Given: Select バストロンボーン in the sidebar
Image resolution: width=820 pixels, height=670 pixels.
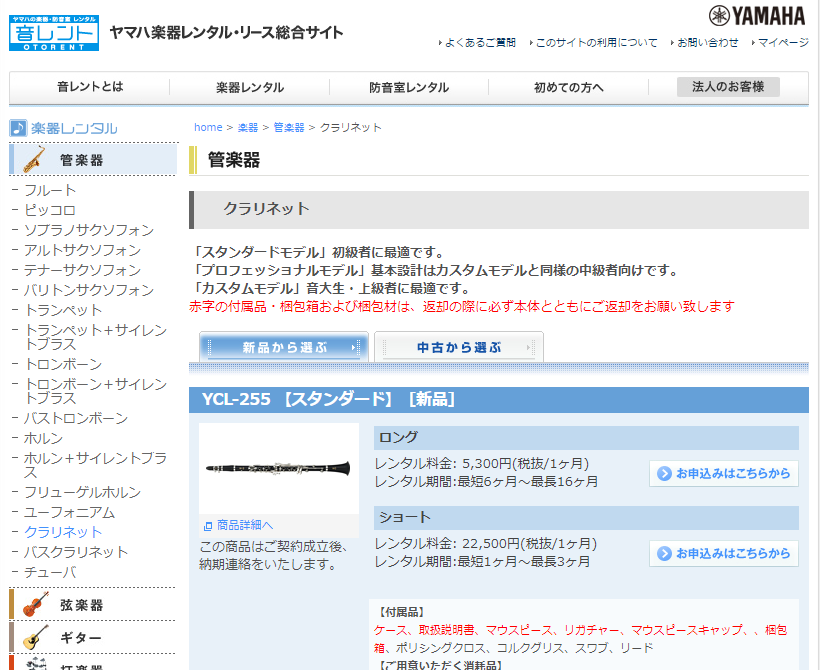Looking at the screenshot, I should (x=76, y=418).
